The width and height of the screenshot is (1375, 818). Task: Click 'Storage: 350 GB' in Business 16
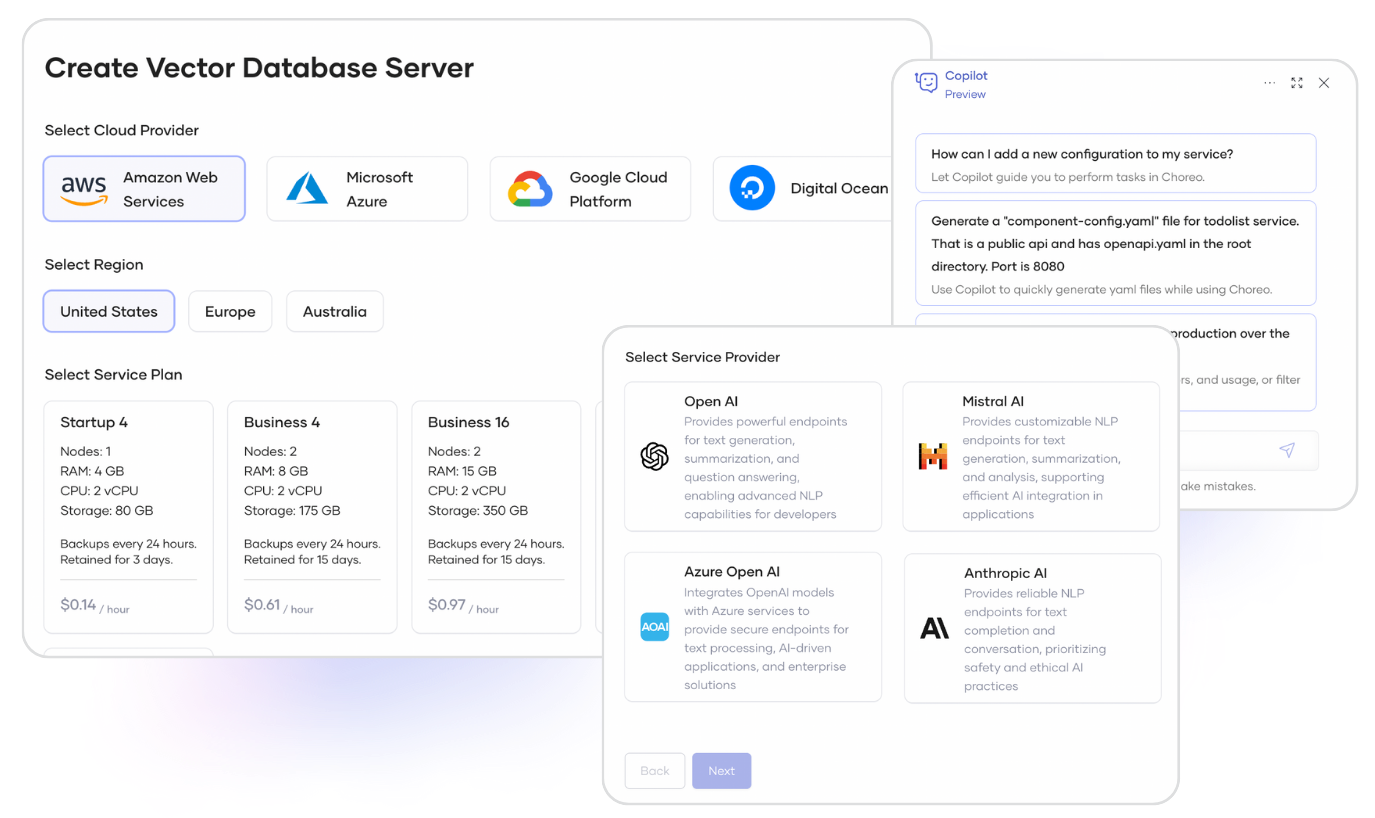click(x=478, y=510)
